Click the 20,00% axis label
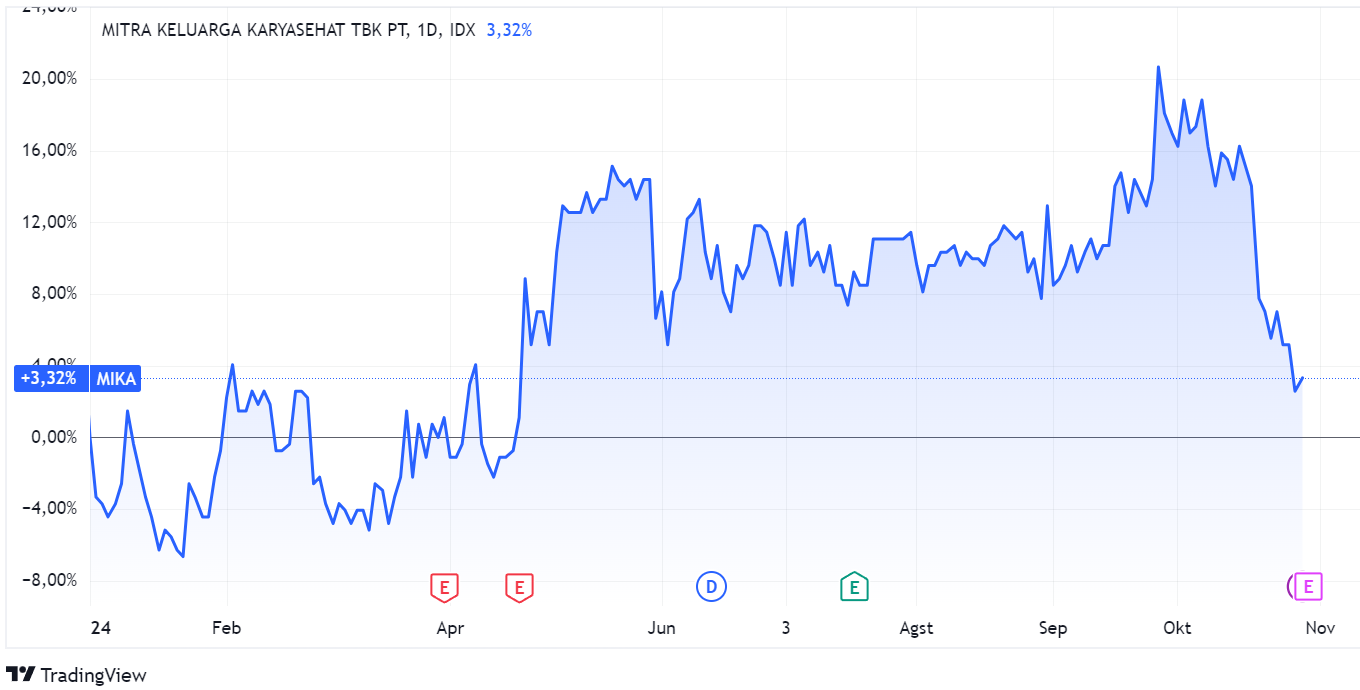The image size is (1360, 690). (x=52, y=79)
